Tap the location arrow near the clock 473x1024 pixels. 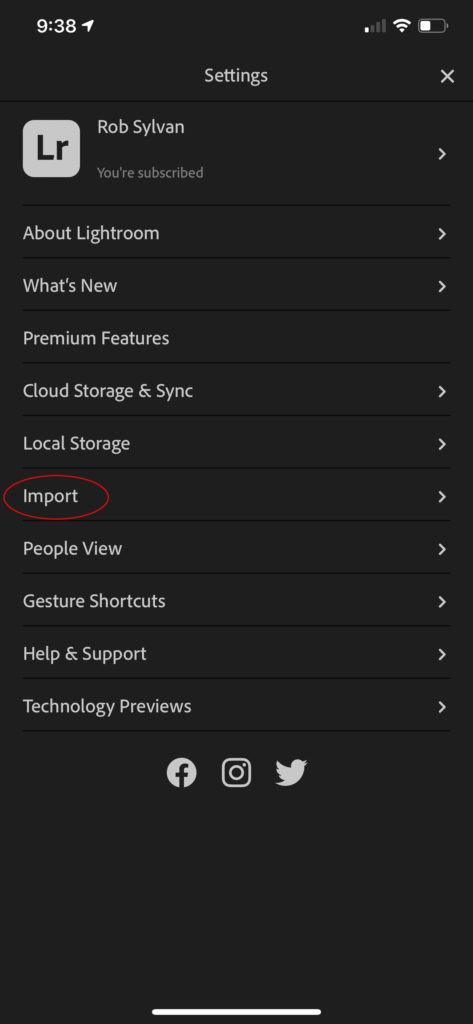coord(88,26)
